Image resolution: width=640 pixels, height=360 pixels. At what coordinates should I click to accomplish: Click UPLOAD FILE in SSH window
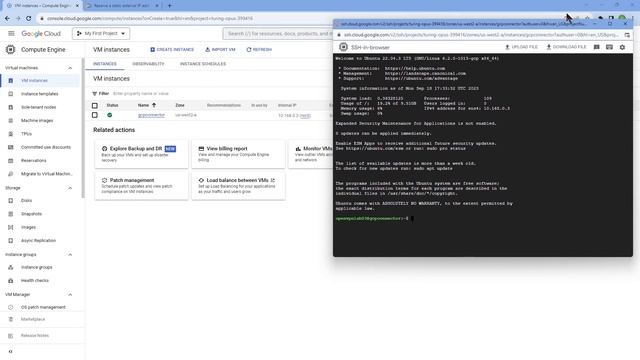click(521, 47)
